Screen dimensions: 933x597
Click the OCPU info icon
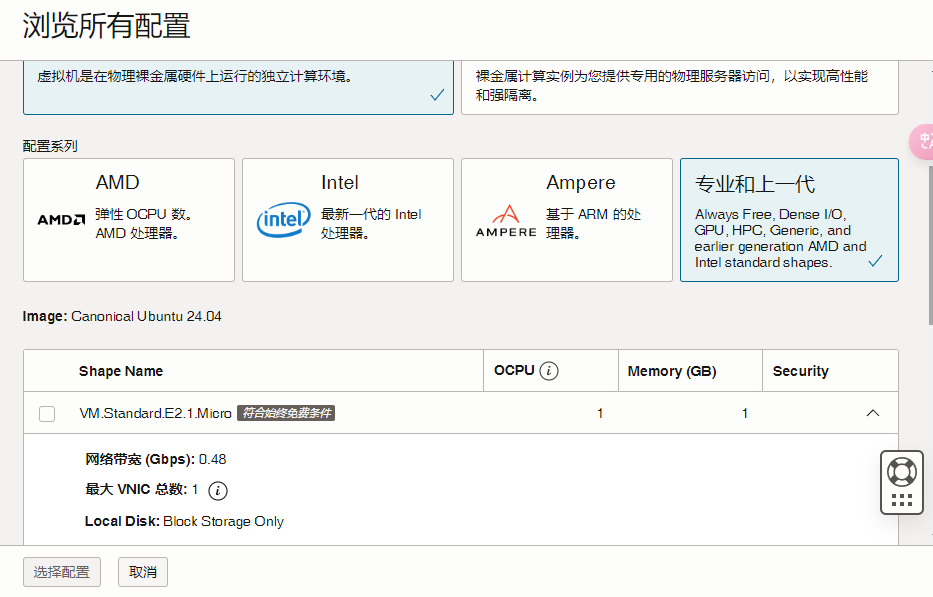point(549,371)
